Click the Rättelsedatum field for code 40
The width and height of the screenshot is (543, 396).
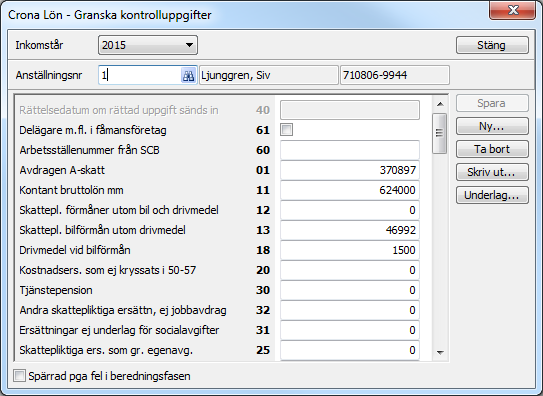click(x=350, y=110)
